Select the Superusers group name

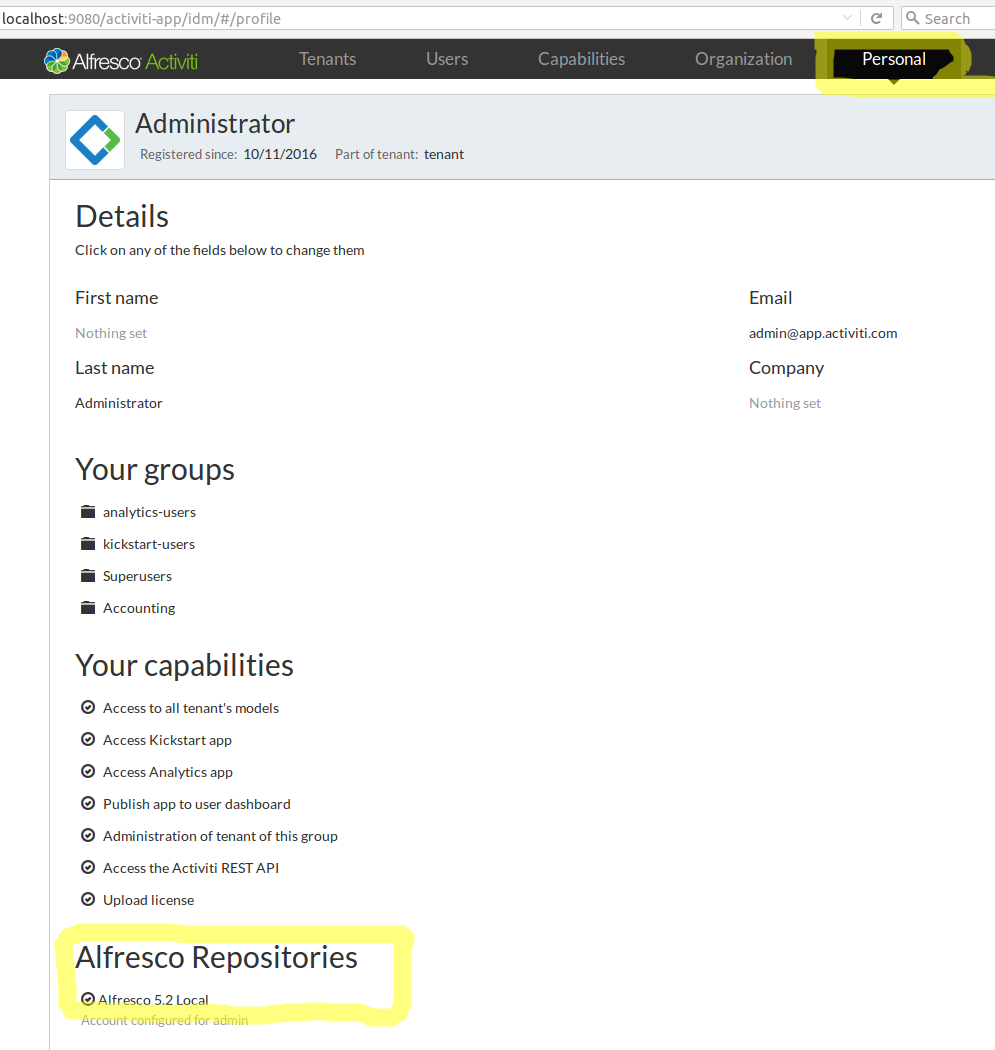(137, 577)
